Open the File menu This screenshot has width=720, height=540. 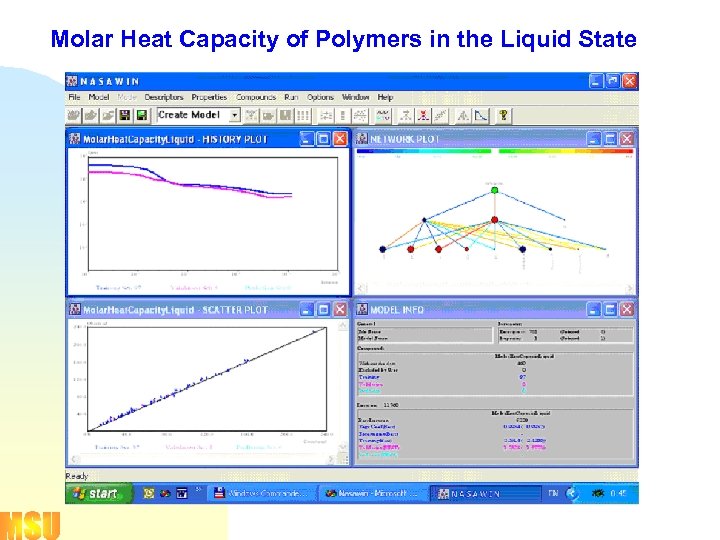(74, 97)
